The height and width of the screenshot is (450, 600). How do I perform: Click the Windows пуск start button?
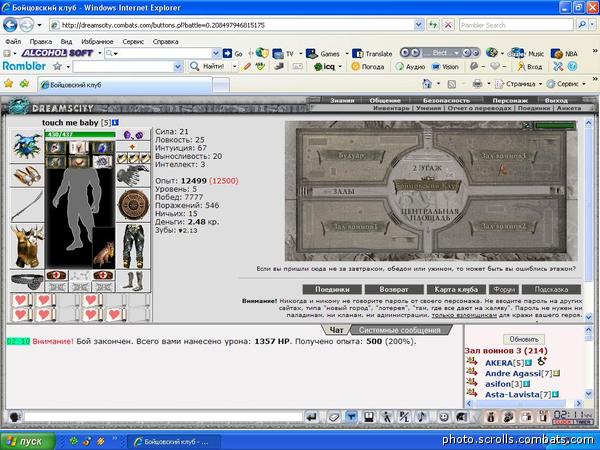click(28, 441)
